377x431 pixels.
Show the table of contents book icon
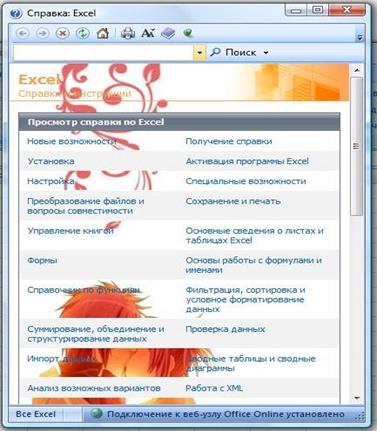coord(168,33)
